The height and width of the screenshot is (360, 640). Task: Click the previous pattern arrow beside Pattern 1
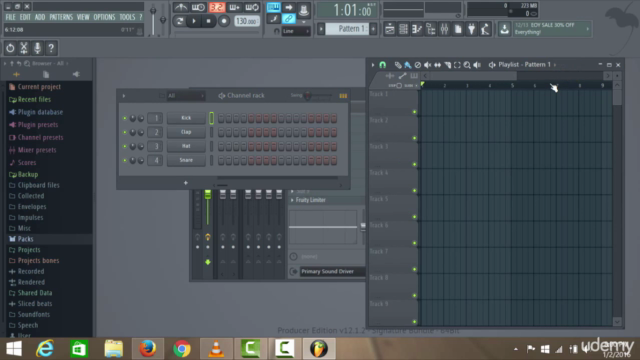click(x=321, y=29)
